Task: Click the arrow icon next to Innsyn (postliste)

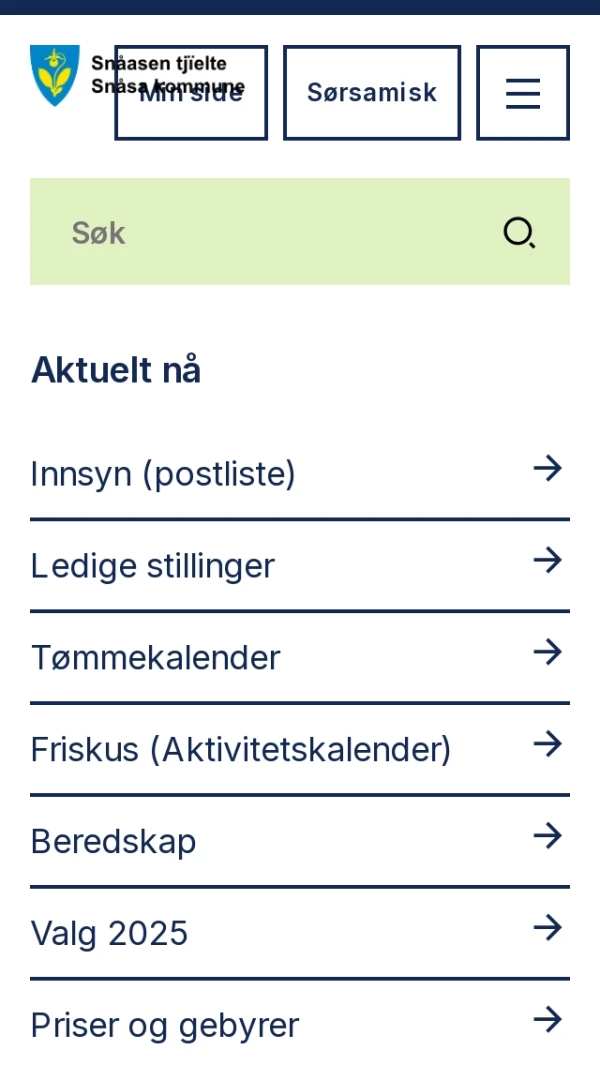Action: click(x=547, y=467)
